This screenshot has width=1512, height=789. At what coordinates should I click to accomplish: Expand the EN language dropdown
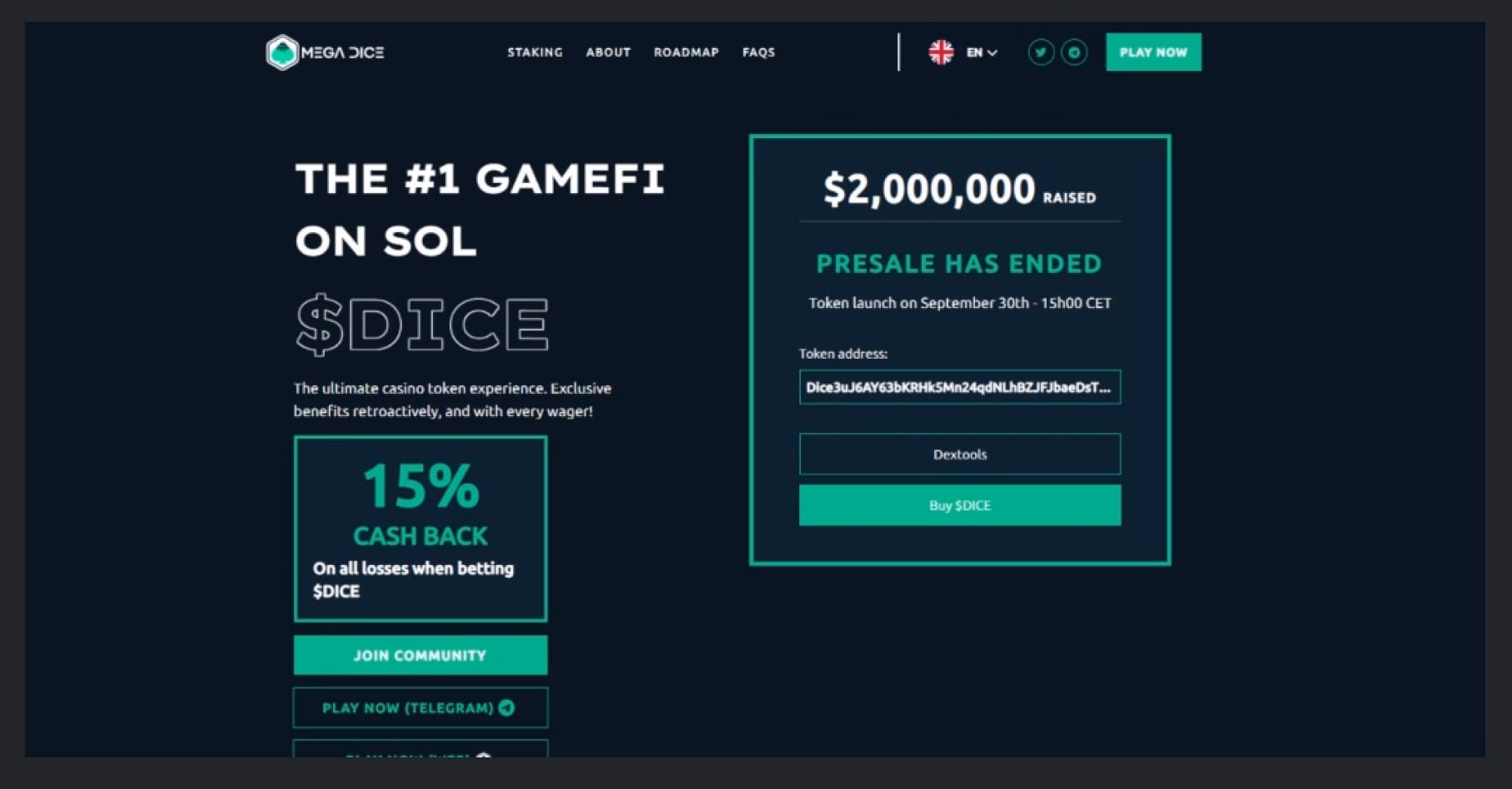[982, 52]
